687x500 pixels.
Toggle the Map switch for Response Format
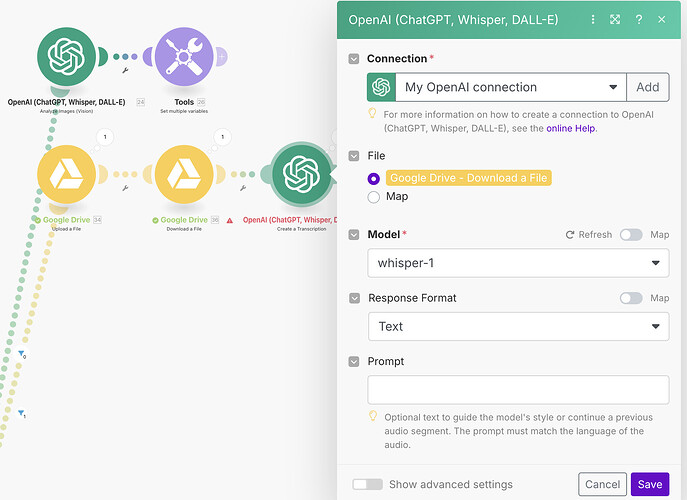pyautogui.click(x=631, y=298)
